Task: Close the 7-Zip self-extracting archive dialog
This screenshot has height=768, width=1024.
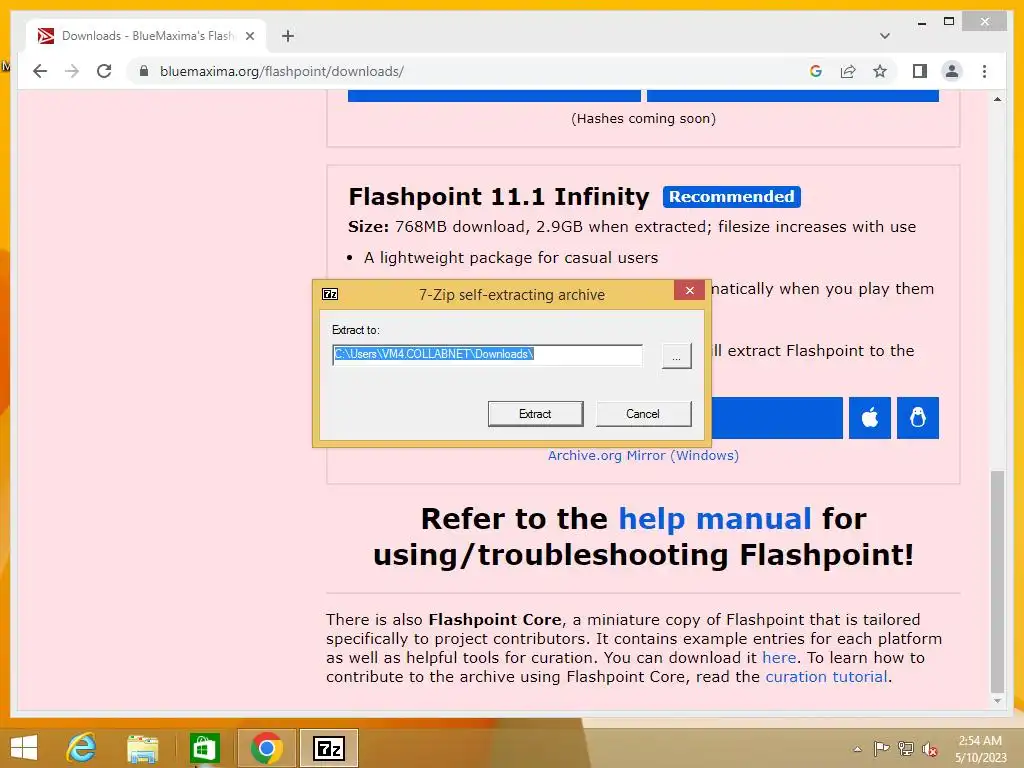Action: 689,291
